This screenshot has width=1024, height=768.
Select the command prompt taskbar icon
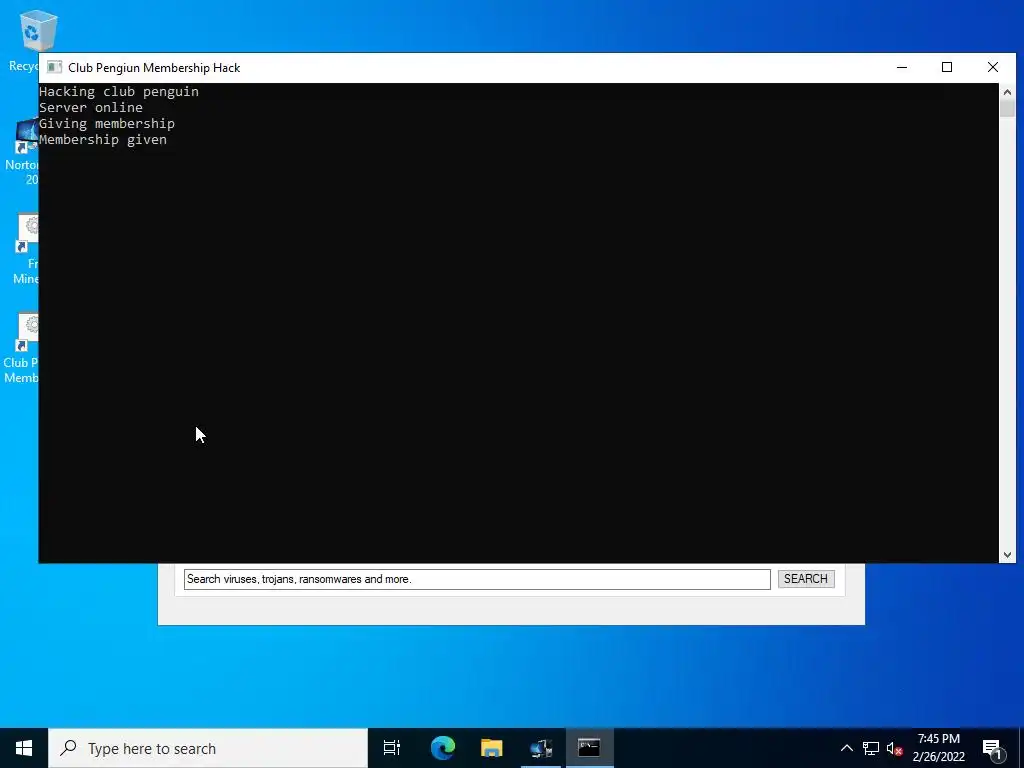click(589, 748)
